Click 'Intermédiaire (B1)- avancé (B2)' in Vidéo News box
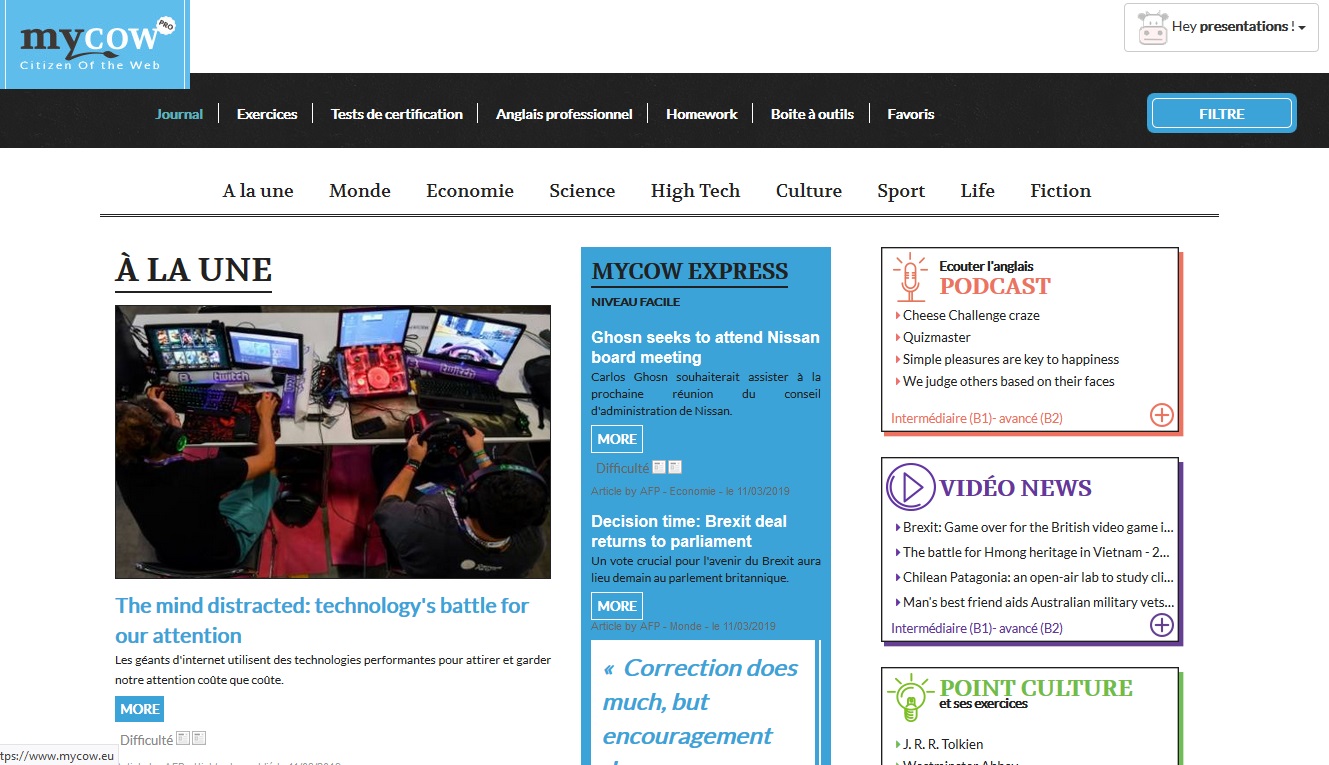This screenshot has width=1329, height=765. tap(977, 628)
